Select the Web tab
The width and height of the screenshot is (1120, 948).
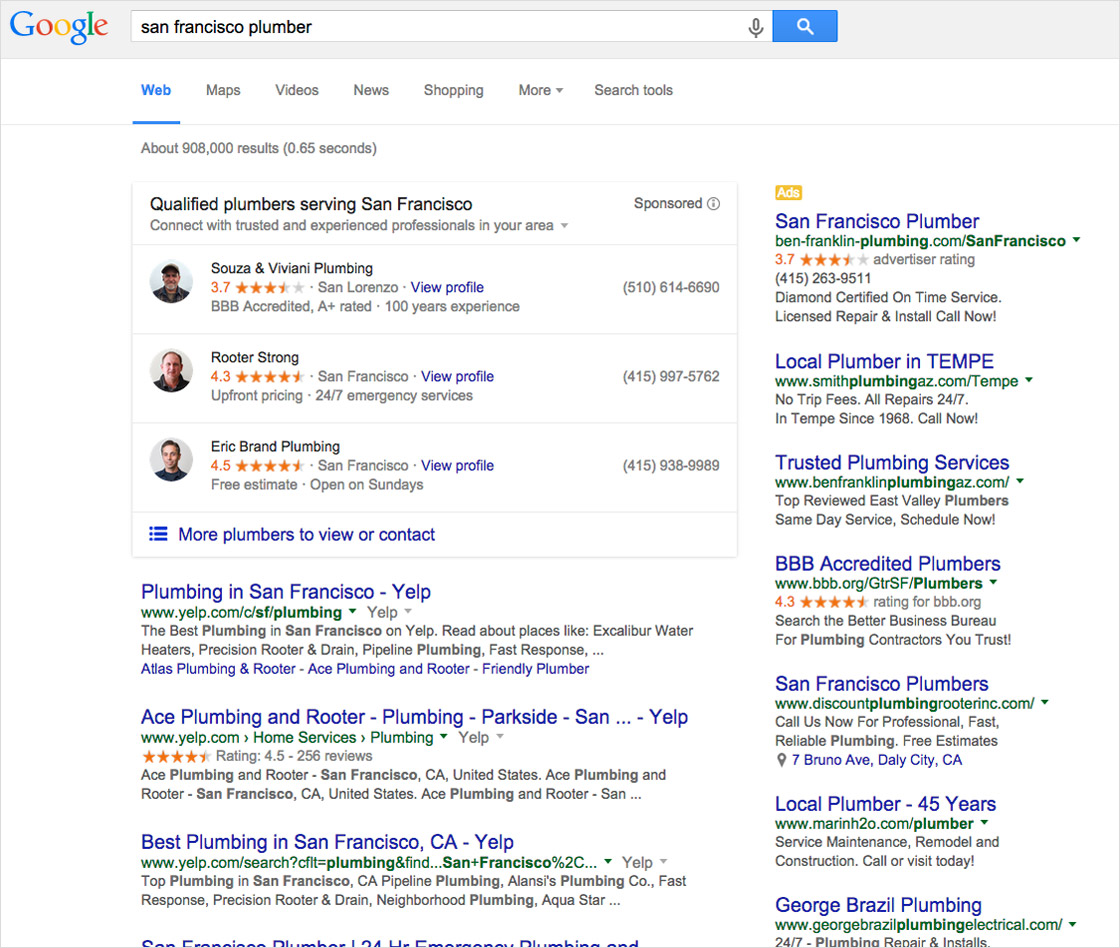[x=156, y=90]
